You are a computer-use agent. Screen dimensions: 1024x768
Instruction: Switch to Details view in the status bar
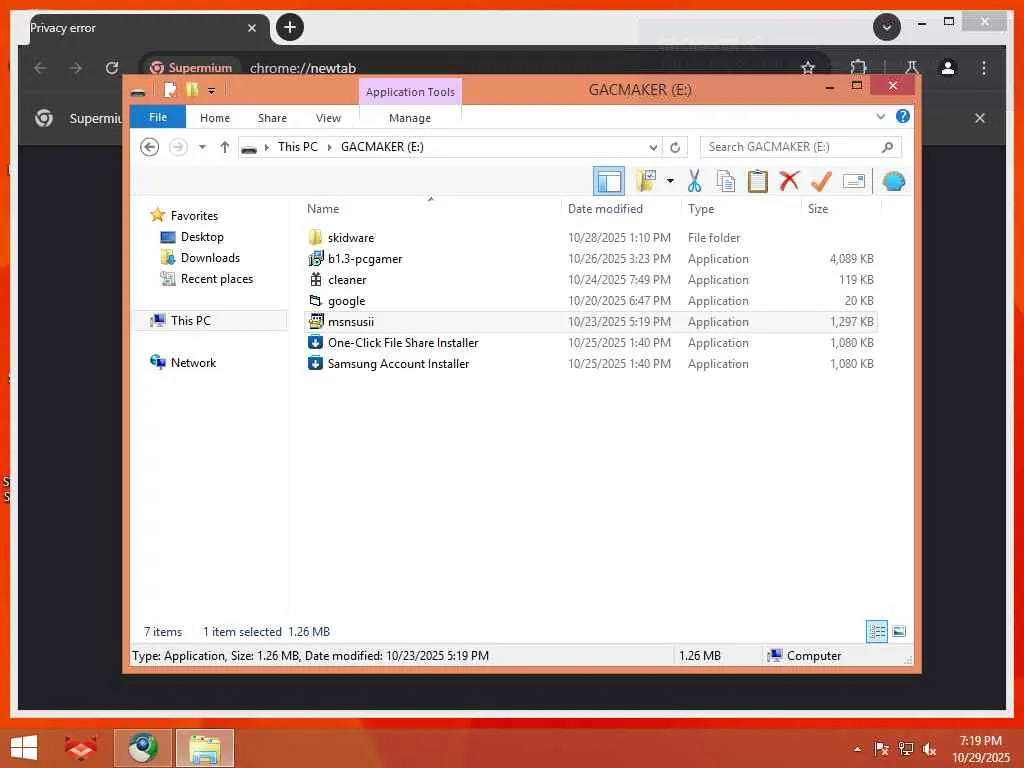click(x=876, y=632)
